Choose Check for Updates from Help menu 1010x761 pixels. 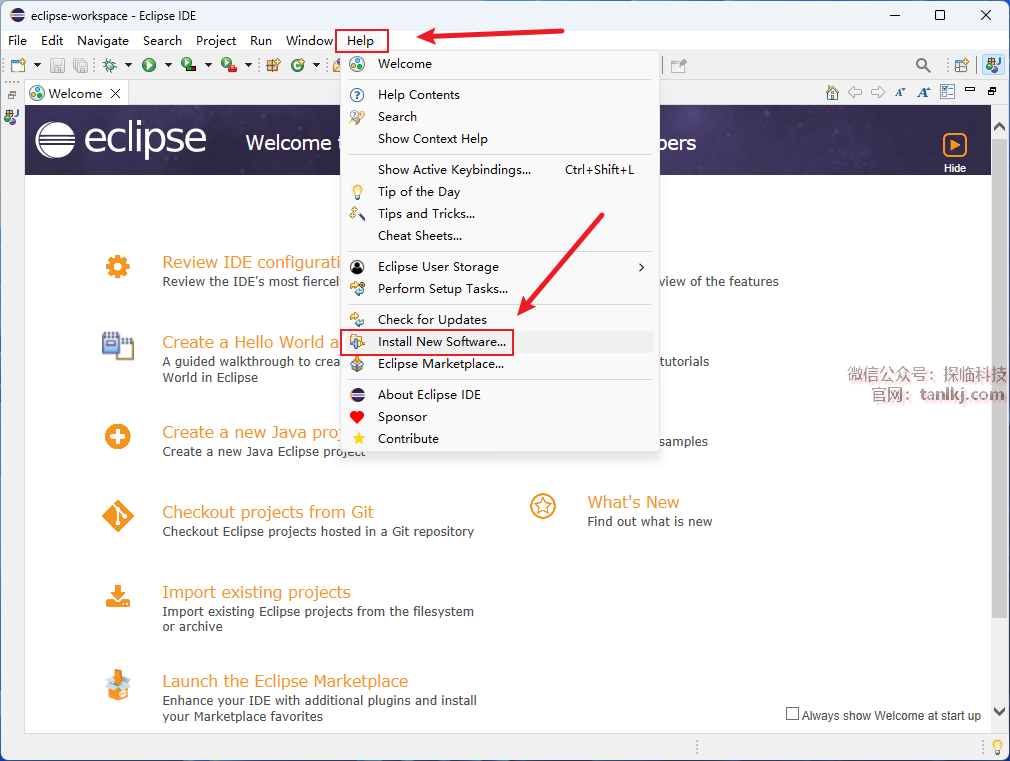tap(432, 320)
